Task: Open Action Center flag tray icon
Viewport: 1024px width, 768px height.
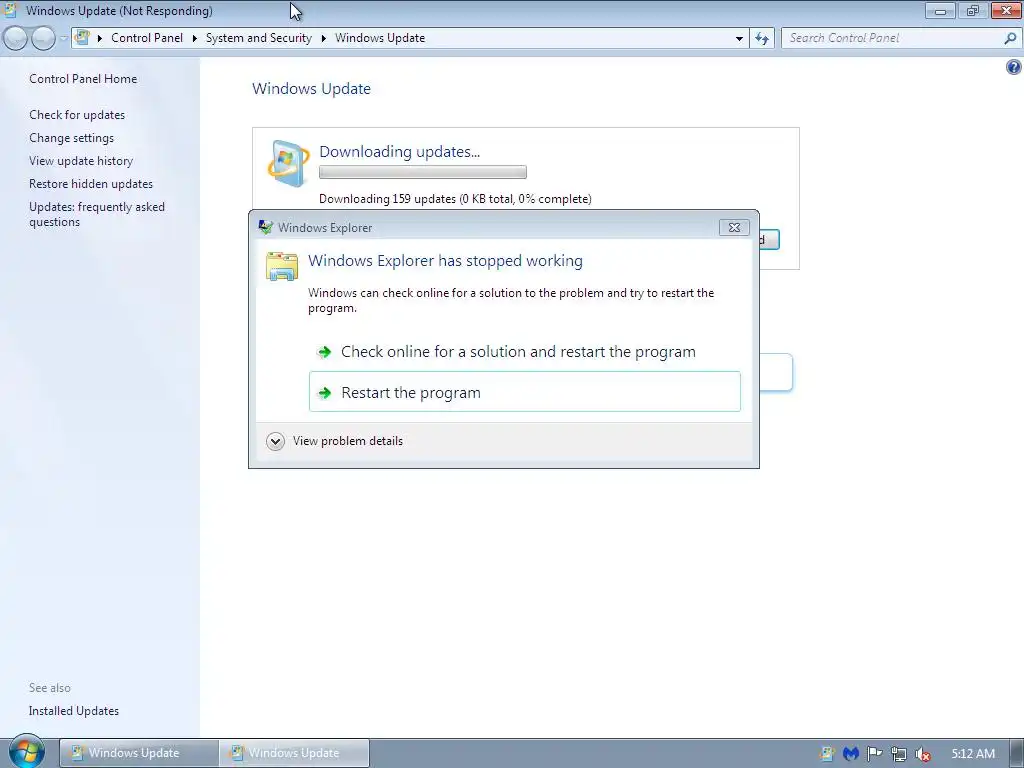Action: click(874, 754)
